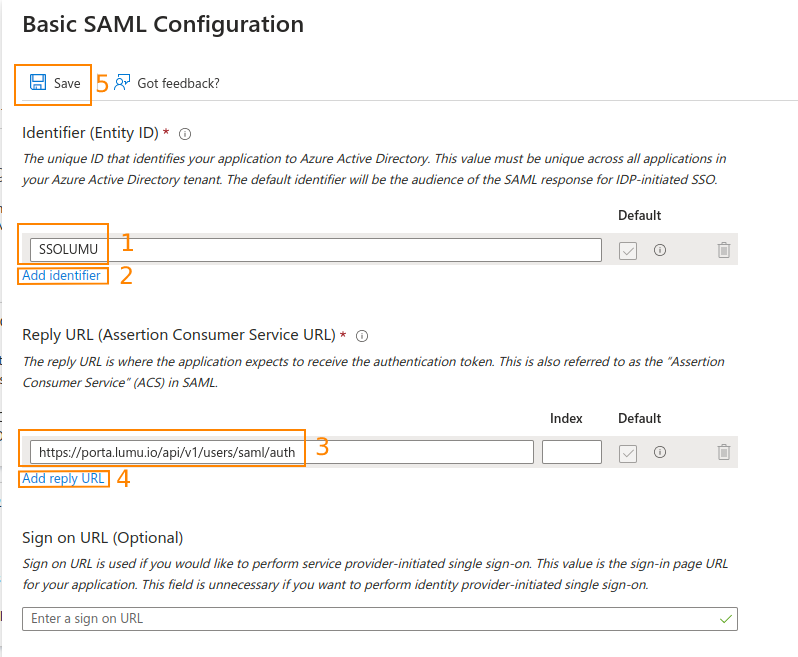
Task: Click info icon next to identifier Default checkbox
Action: 659,250
